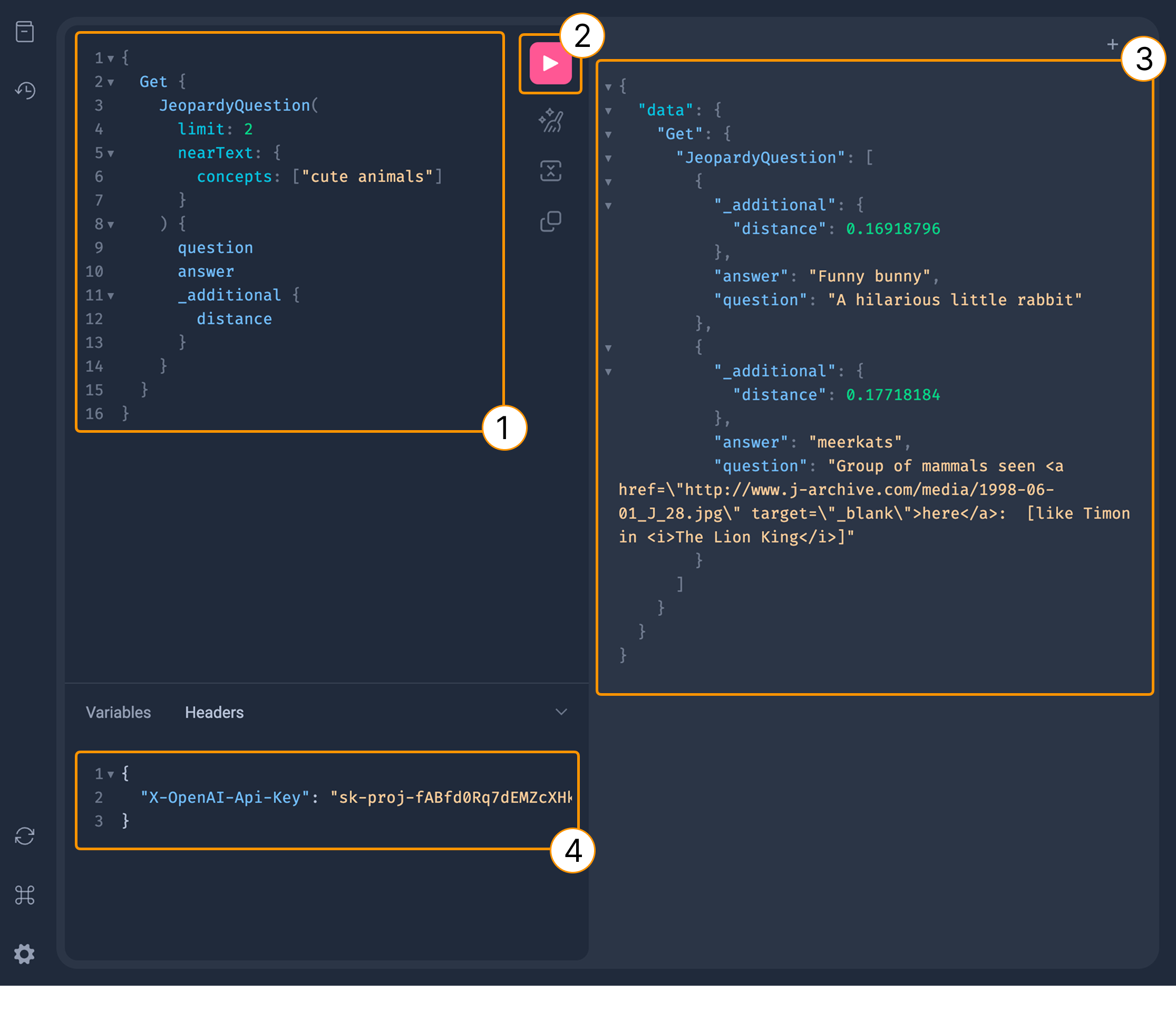Viewport: 1176px width, 1011px height.
Task: Prettify the query with the magic broom icon
Action: pos(550,120)
